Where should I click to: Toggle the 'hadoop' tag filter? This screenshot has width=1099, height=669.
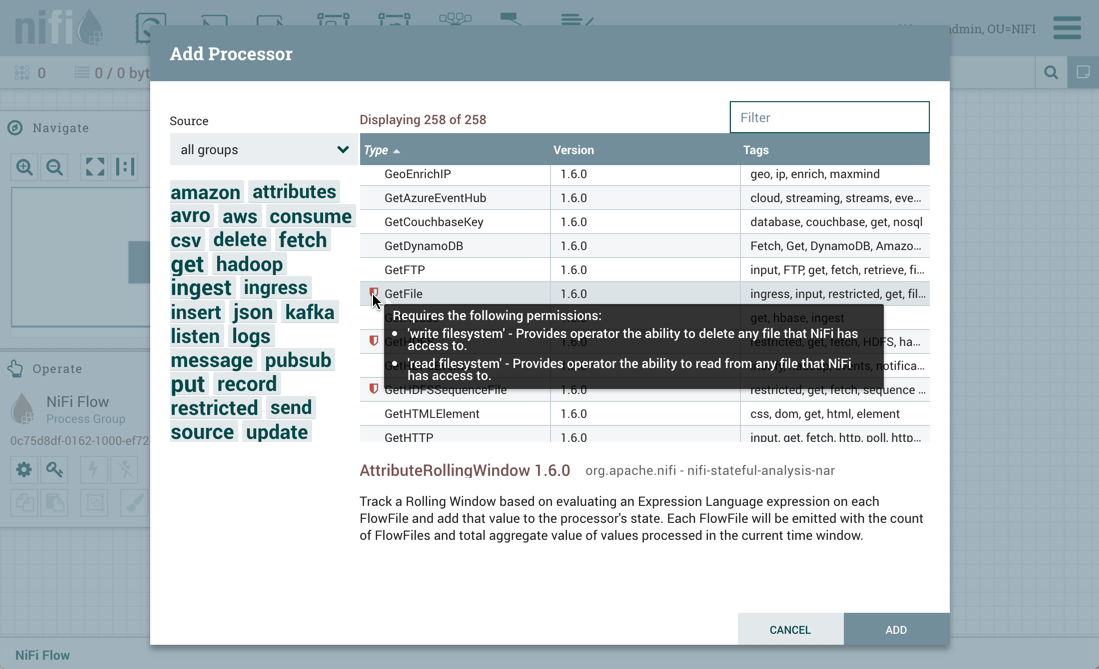(x=249, y=264)
